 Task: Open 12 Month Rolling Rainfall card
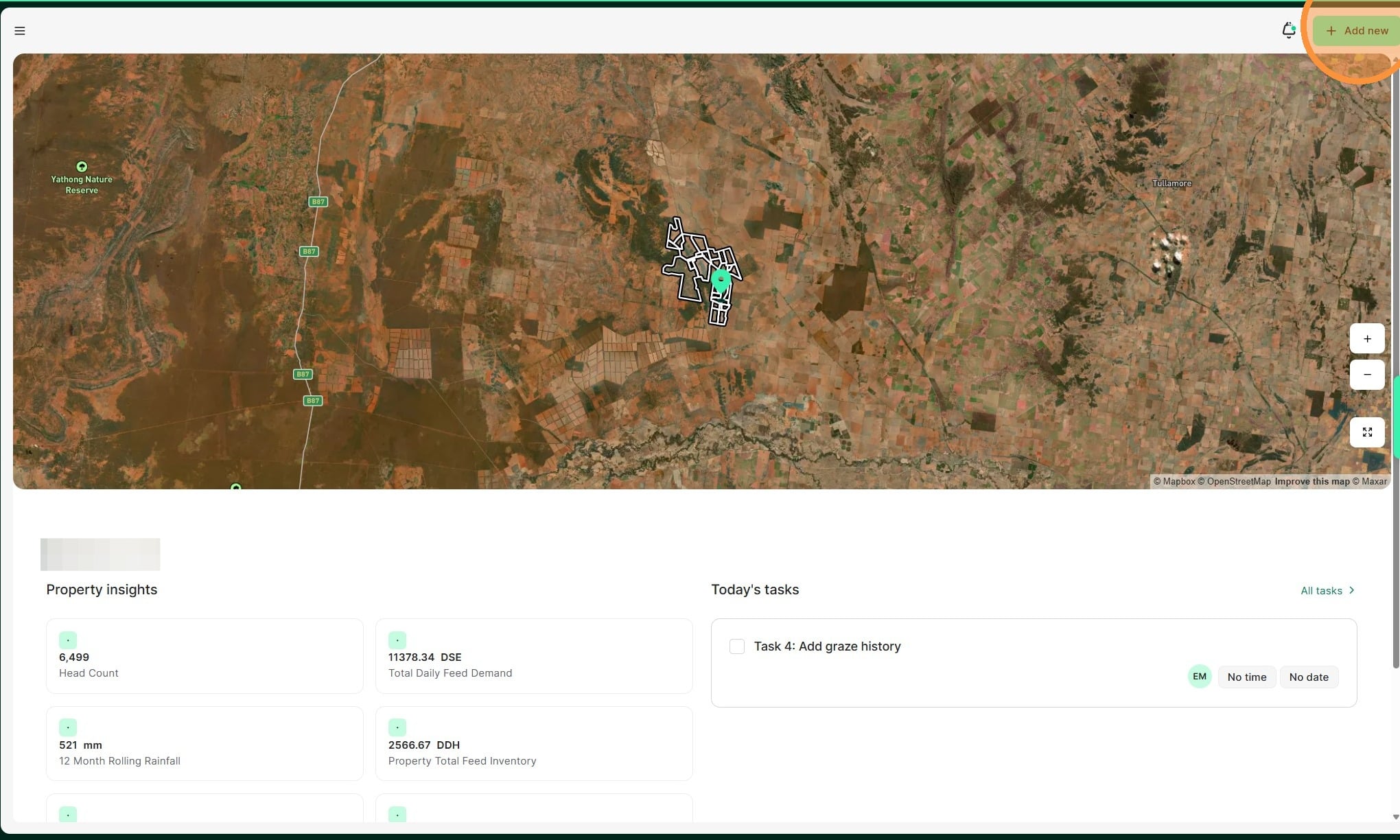point(204,744)
